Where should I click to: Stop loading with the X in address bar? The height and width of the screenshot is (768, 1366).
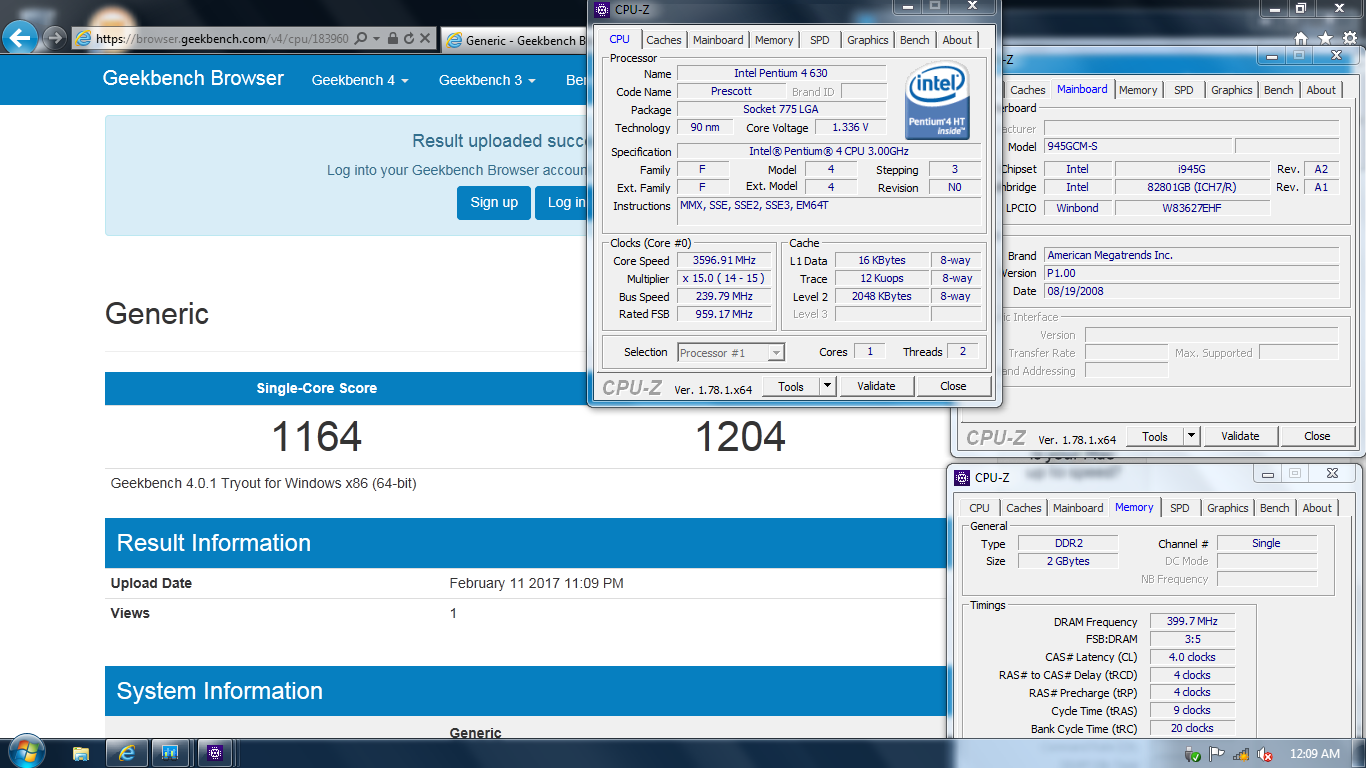pyautogui.click(x=425, y=38)
